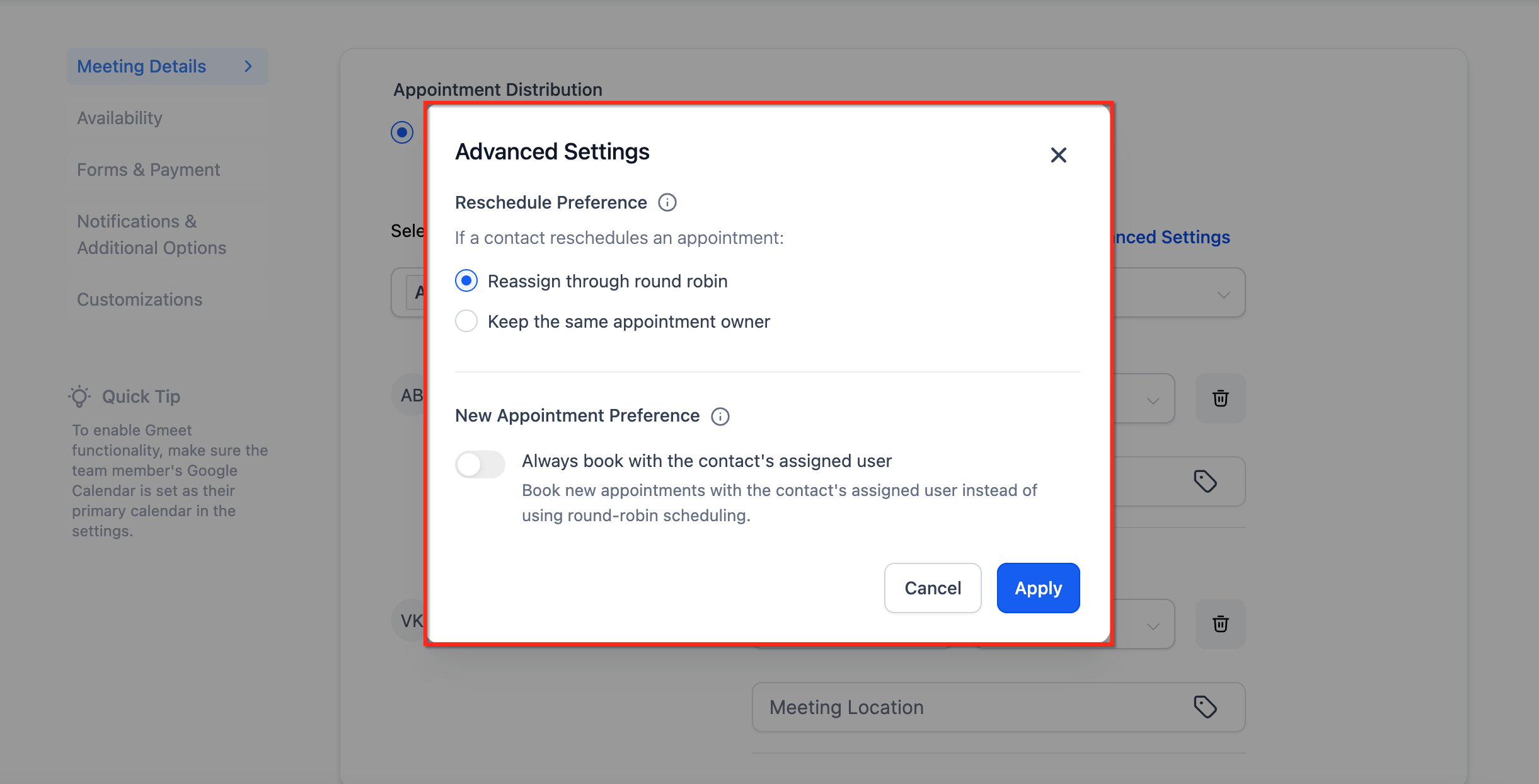Expand the team member selection dropdown chevron
Viewport: 1539px width, 784px height.
(x=1223, y=294)
